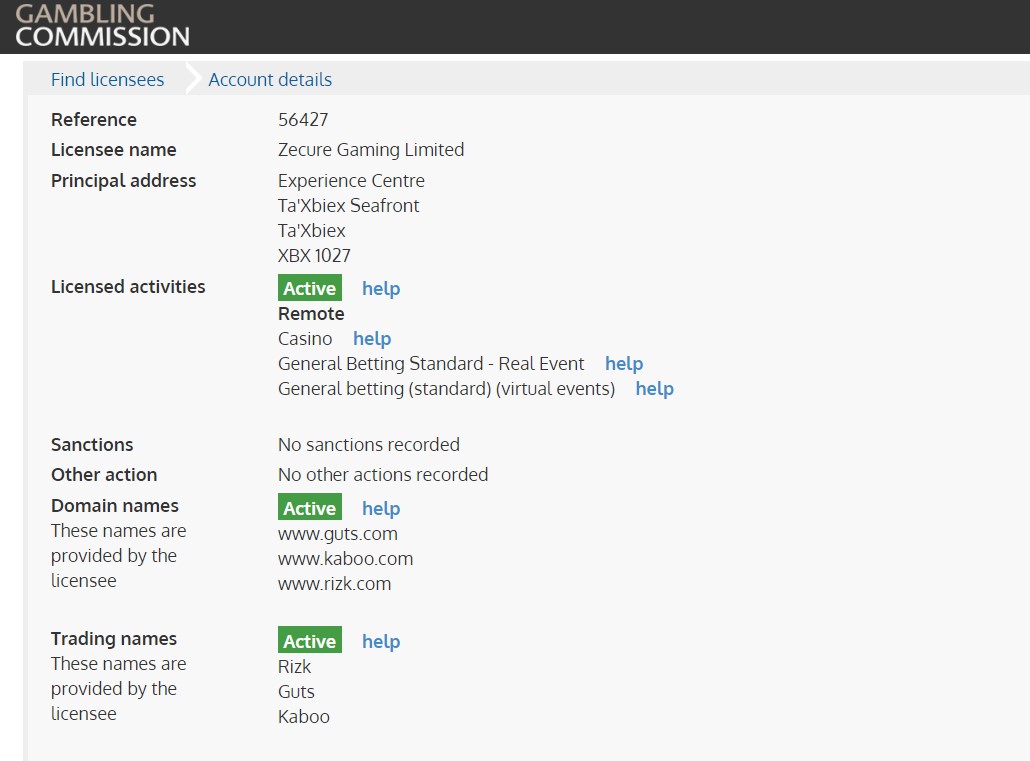Click the postcode XBX 1027

[x=314, y=256]
